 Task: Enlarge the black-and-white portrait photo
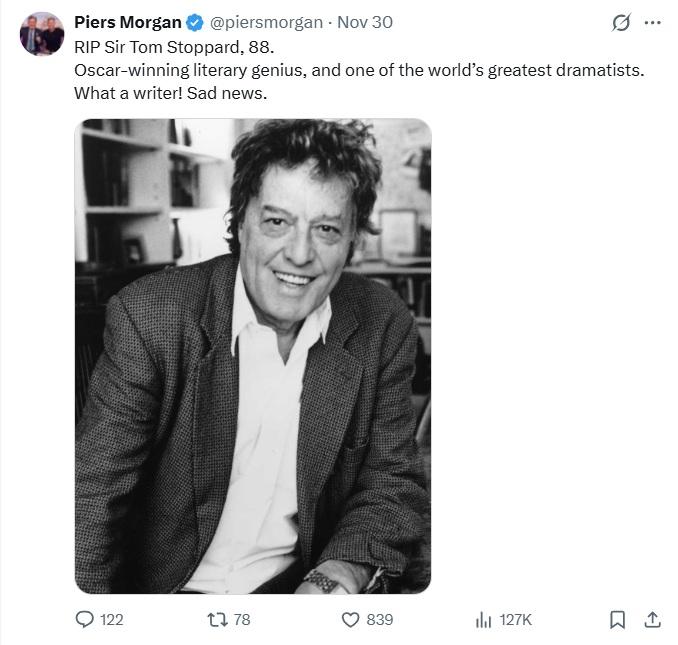(x=253, y=356)
